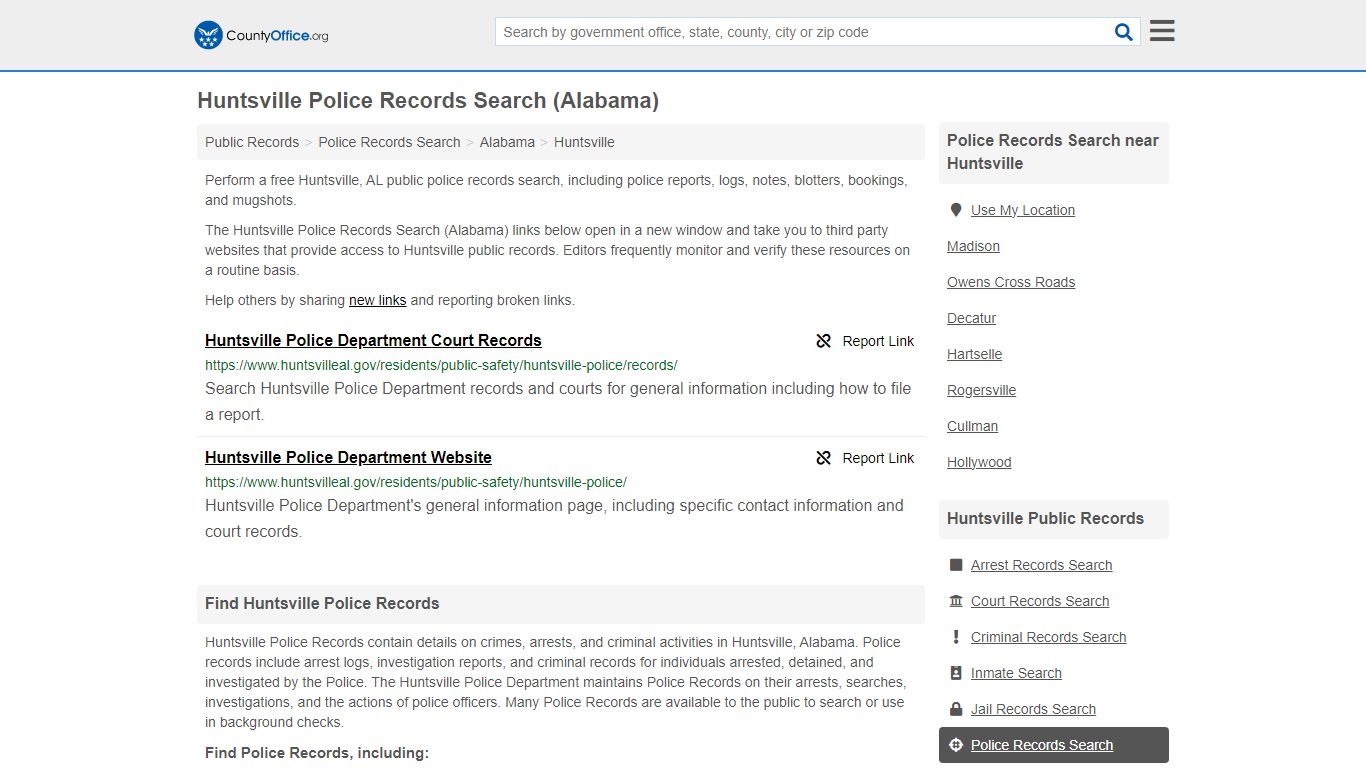Open Huntsville Police Department Court Records
The image size is (1366, 768).
[373, 340]
